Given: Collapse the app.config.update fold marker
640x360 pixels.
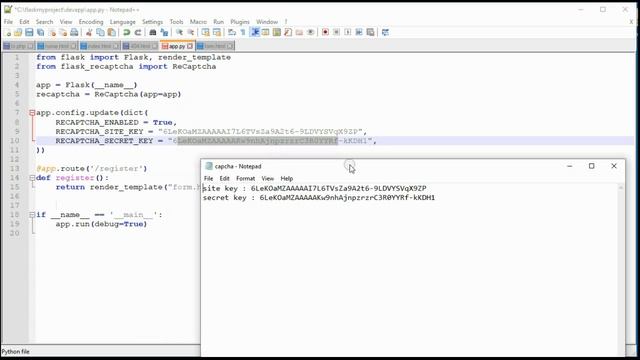Looking at the screenshot, I should coord(32,113).
